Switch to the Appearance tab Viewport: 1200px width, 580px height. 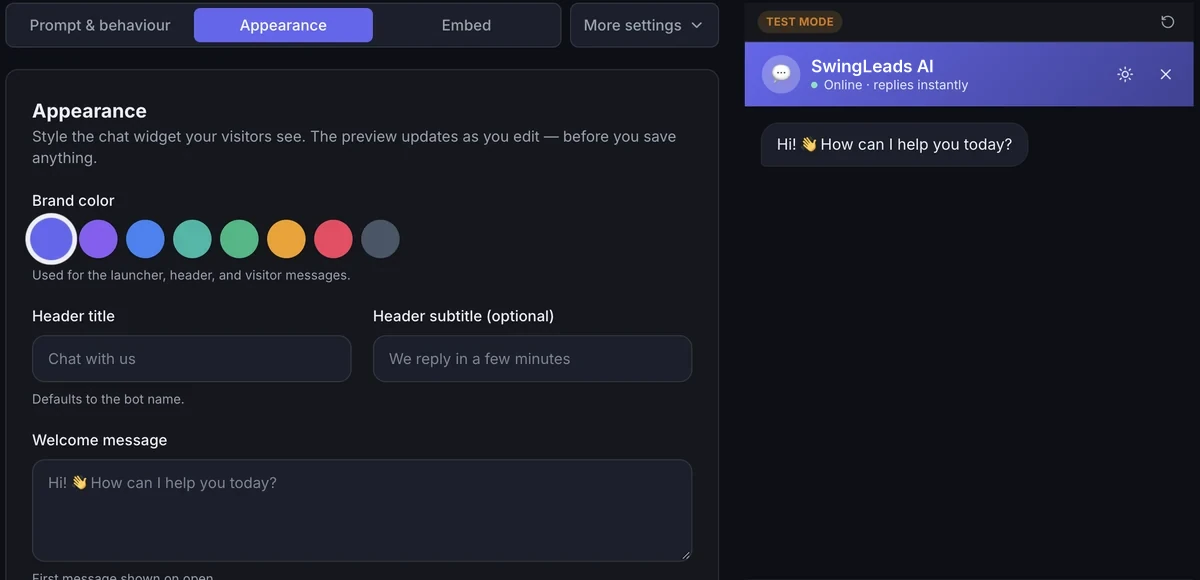click(x=283, y=25)
